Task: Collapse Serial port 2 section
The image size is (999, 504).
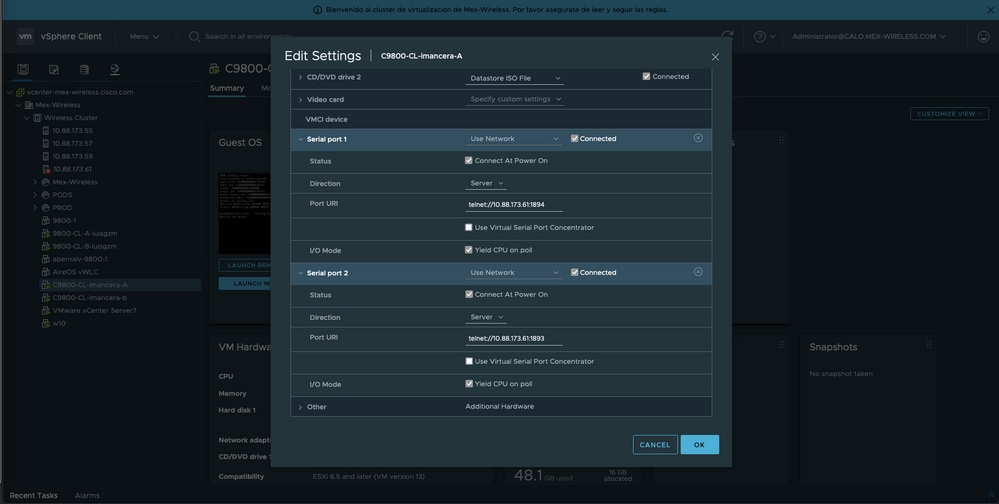Action: click(x=300, y=273)
